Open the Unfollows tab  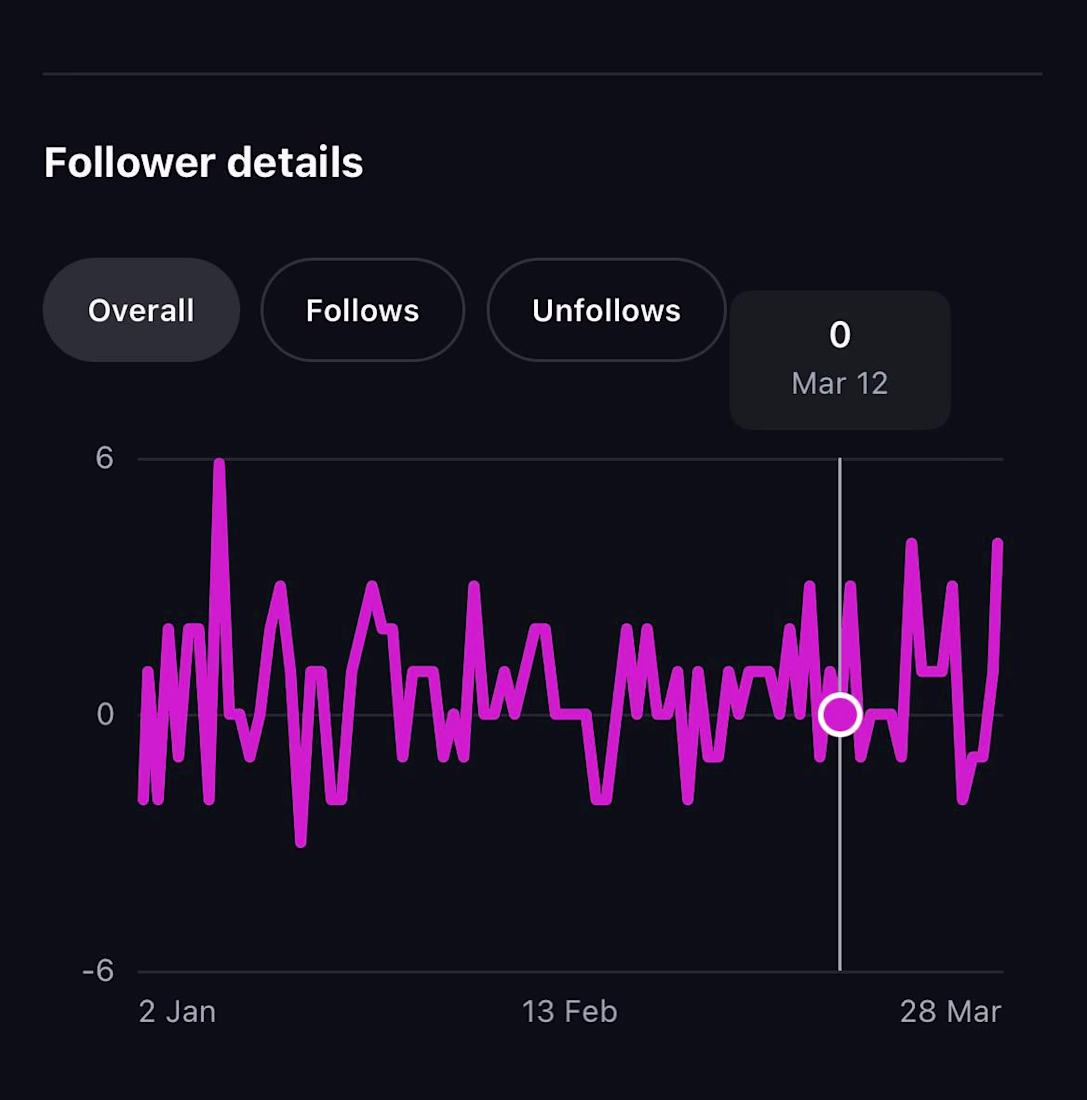pyautogui.click(x=606, y=310)
